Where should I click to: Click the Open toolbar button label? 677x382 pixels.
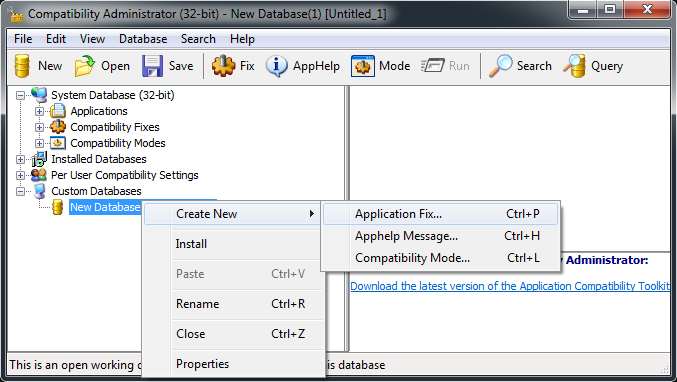115,66
